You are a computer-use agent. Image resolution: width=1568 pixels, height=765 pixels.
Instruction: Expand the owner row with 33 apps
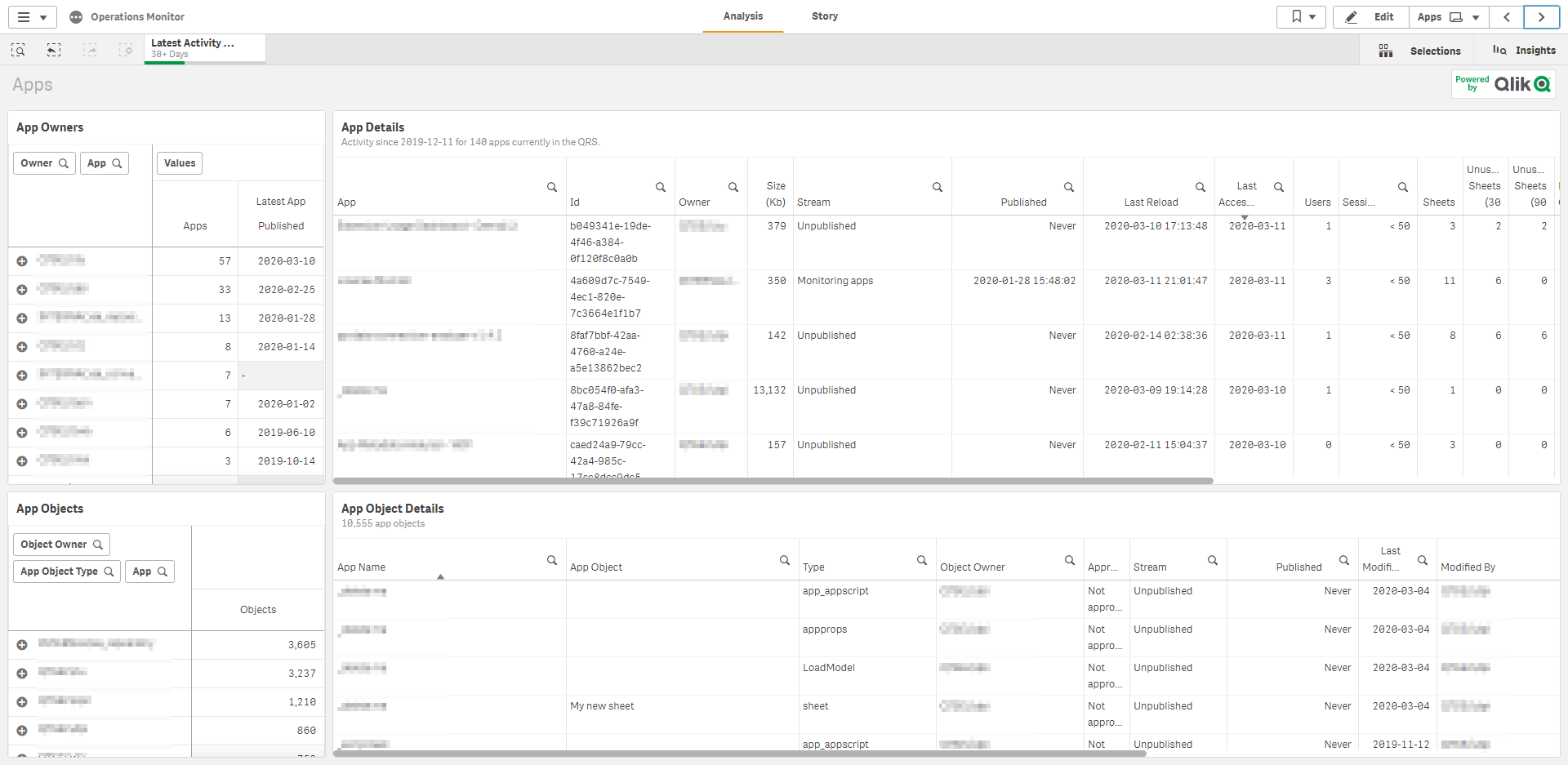(22, 290)
